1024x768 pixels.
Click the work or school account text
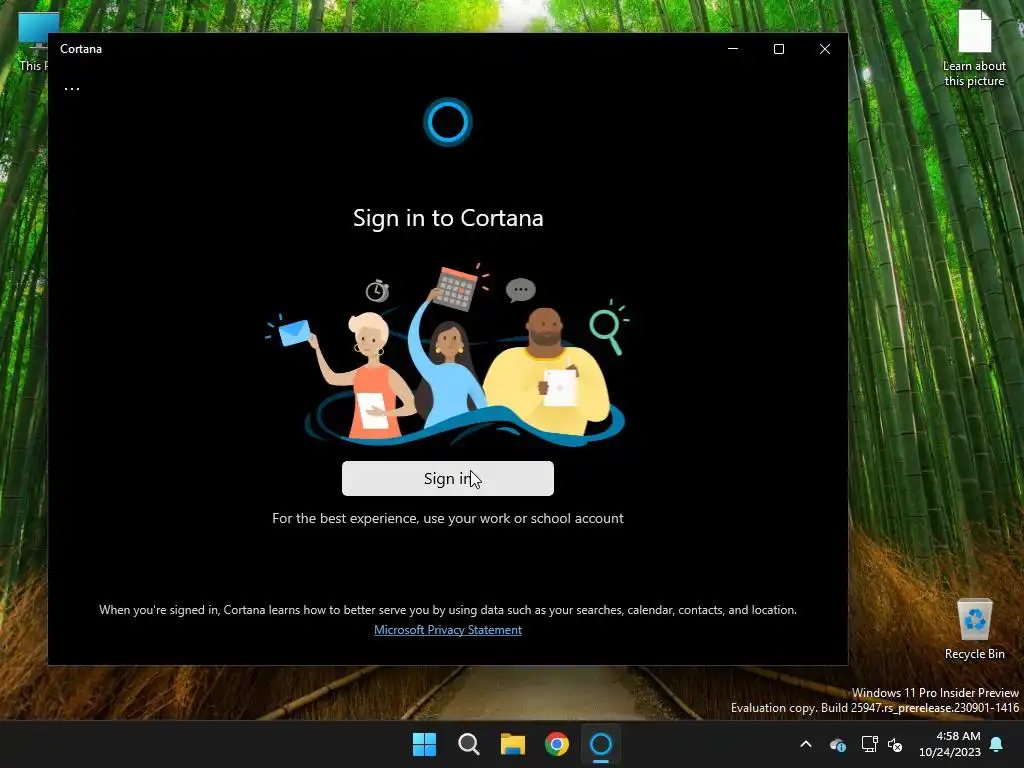tap(448, 518)
